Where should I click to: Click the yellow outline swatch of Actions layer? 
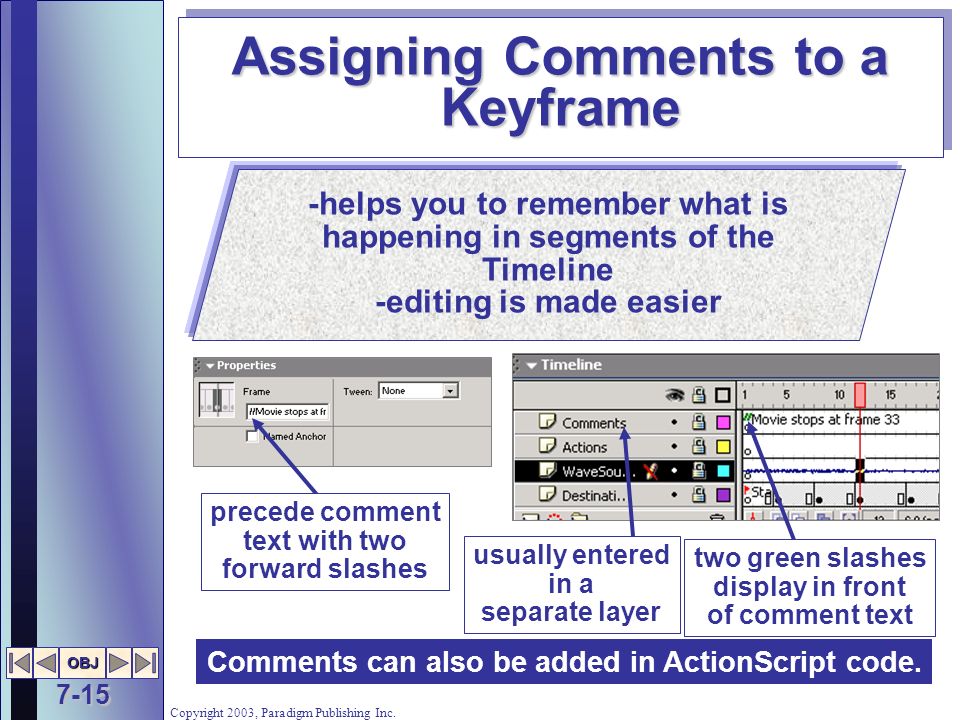point(723,446)
